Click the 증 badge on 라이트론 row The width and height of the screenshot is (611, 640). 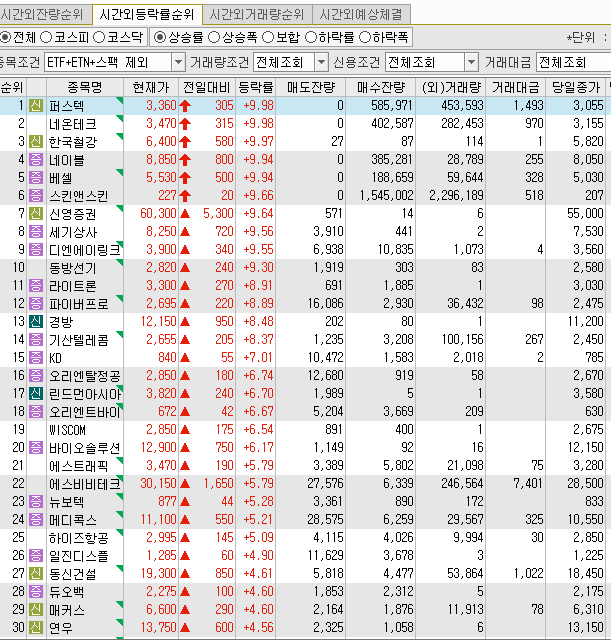tap(36, 285)
